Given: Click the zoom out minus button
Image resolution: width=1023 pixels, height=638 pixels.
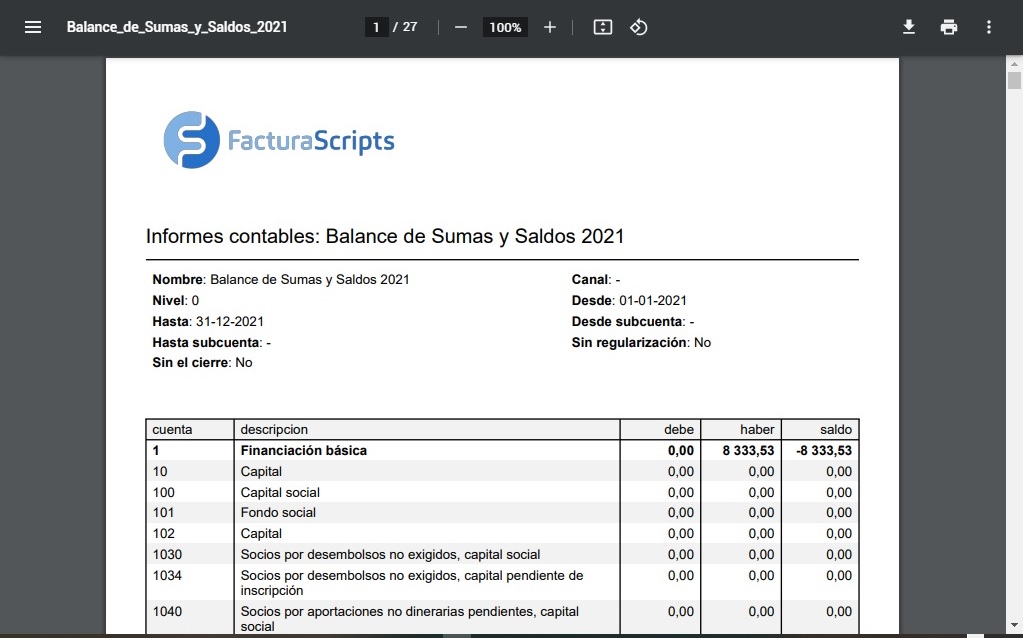Looking at the screenshot, I should tap(461, 27).
